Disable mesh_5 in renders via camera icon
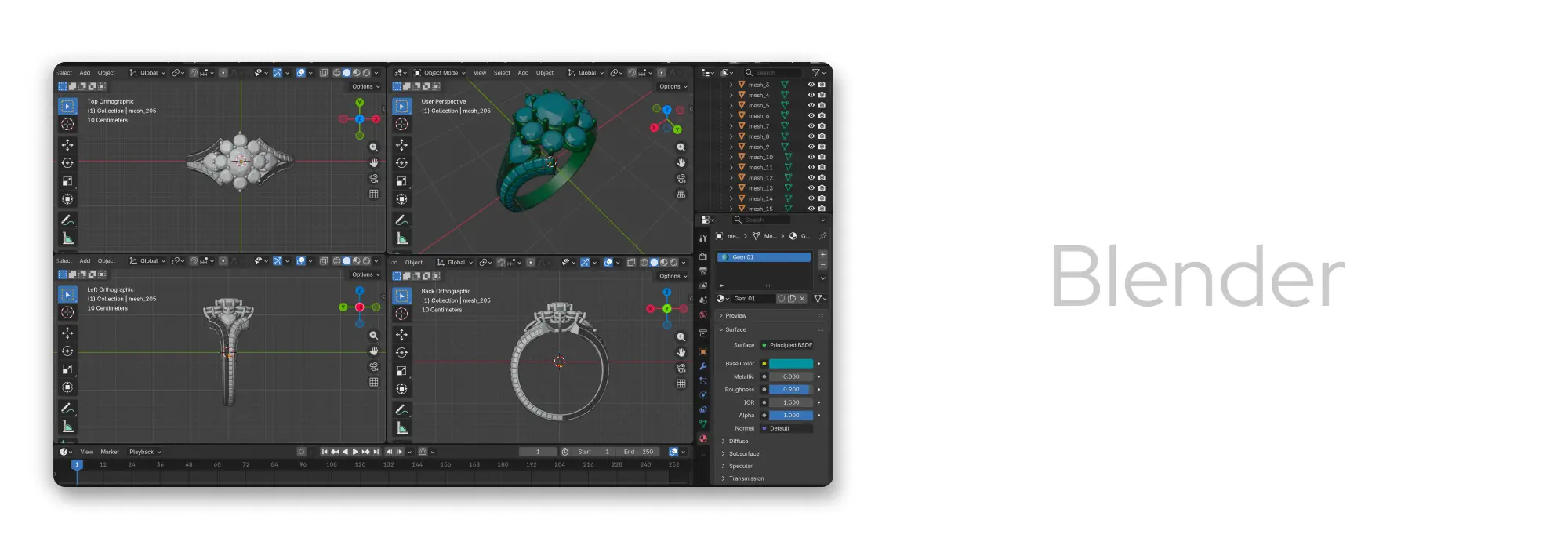This screenshot has height=549, width=1568. point(822,105)
